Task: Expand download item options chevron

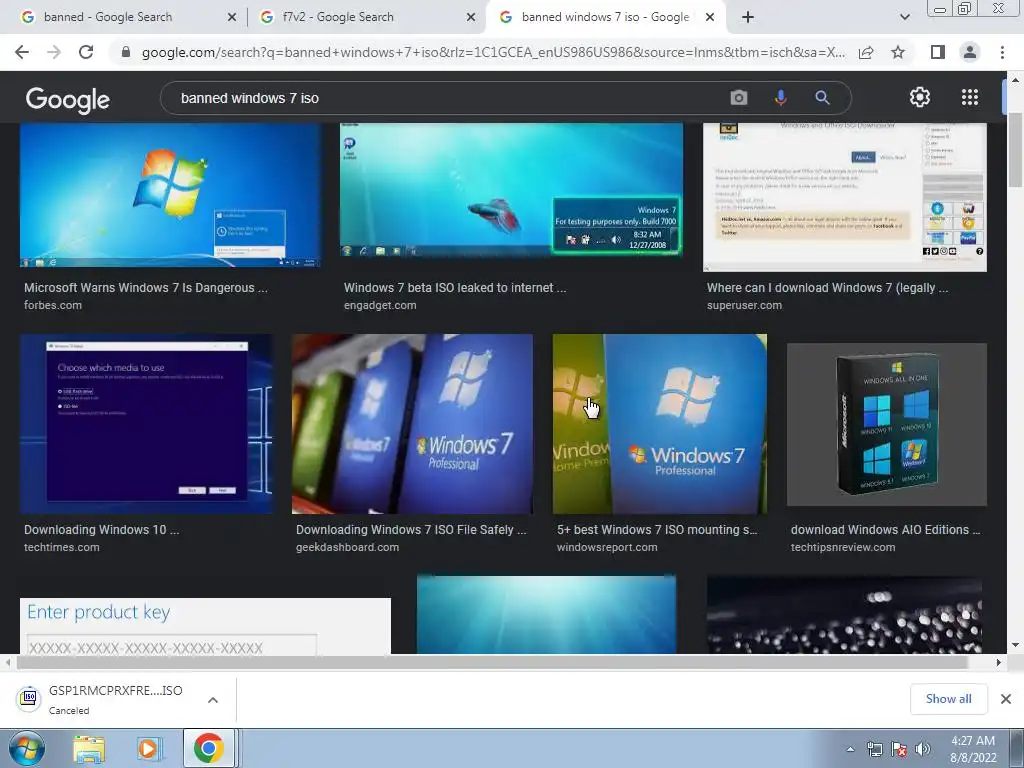Action: click(213, 700)
